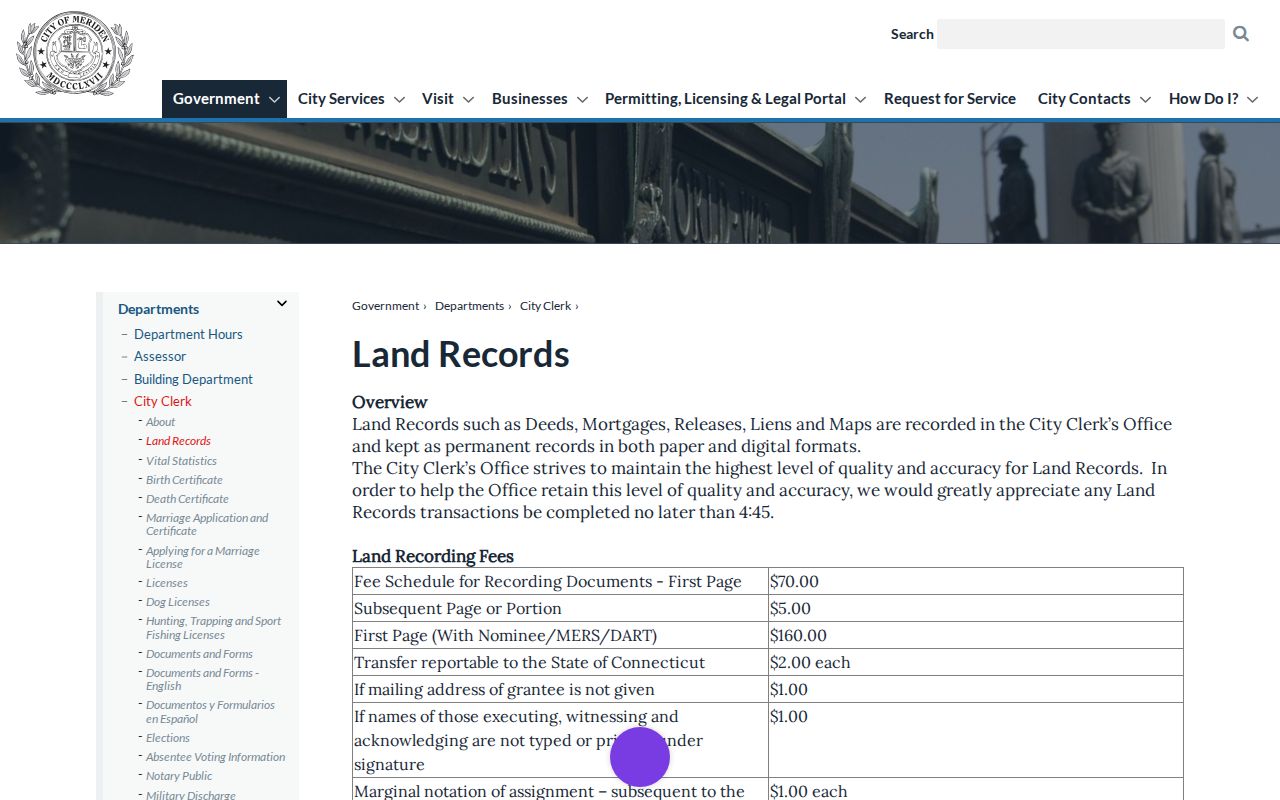The width and height of the screenshot is (1280, 800).
Task: Open Hunting, Trapping and Sport Fishing Licenses
Action: coord(213,628)
